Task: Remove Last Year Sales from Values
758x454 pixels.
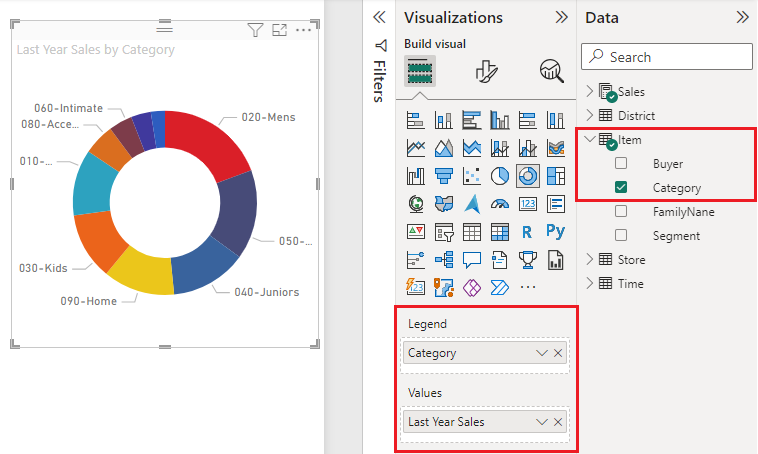Action: click(558, 422)
